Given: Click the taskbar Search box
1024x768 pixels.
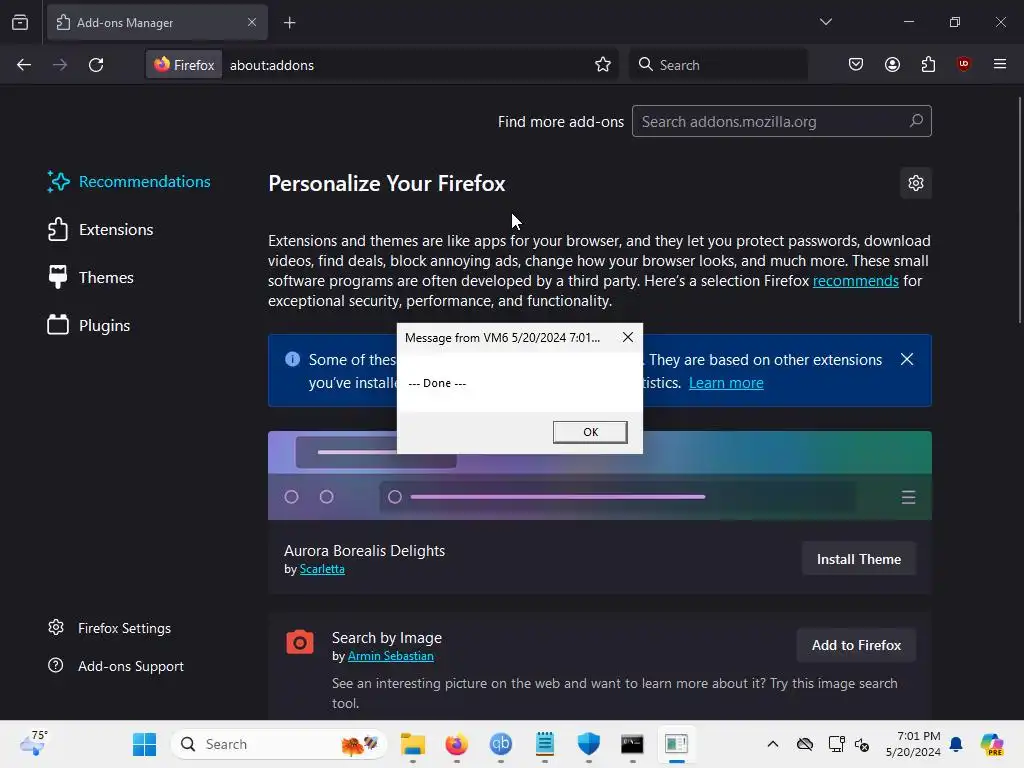Looking at the screenshot, I should coord(279,744).
